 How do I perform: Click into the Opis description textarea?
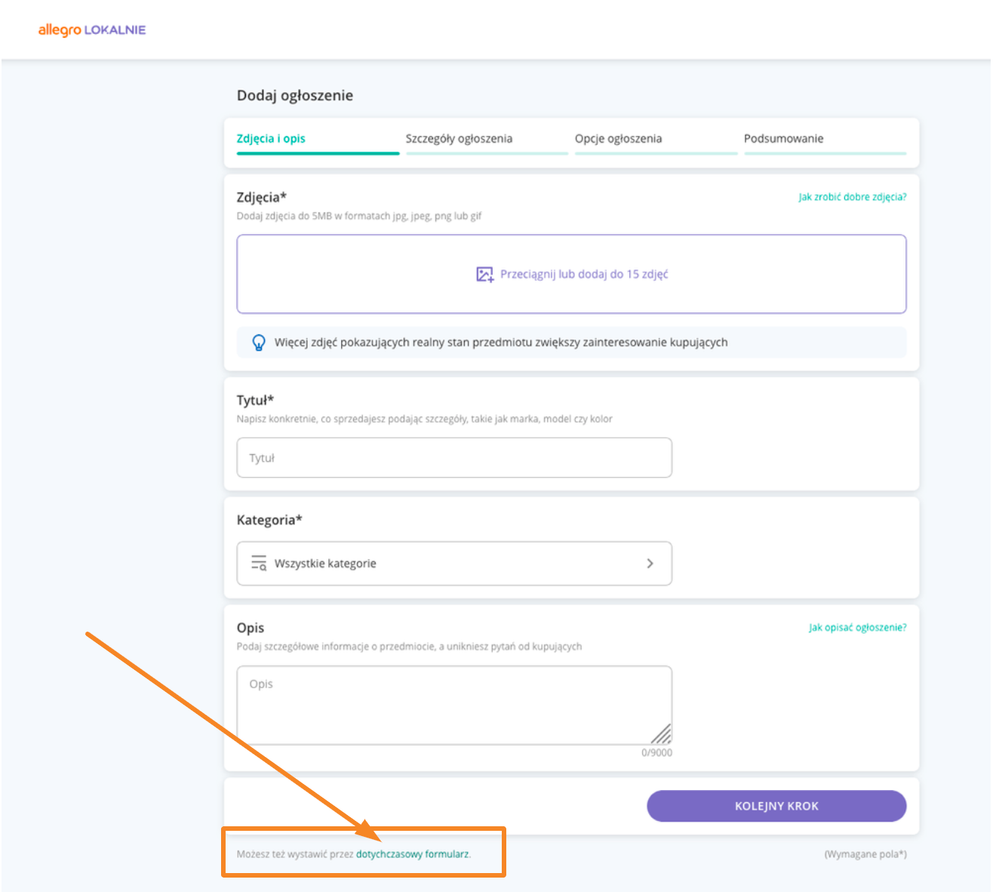[x=454, y=705]
